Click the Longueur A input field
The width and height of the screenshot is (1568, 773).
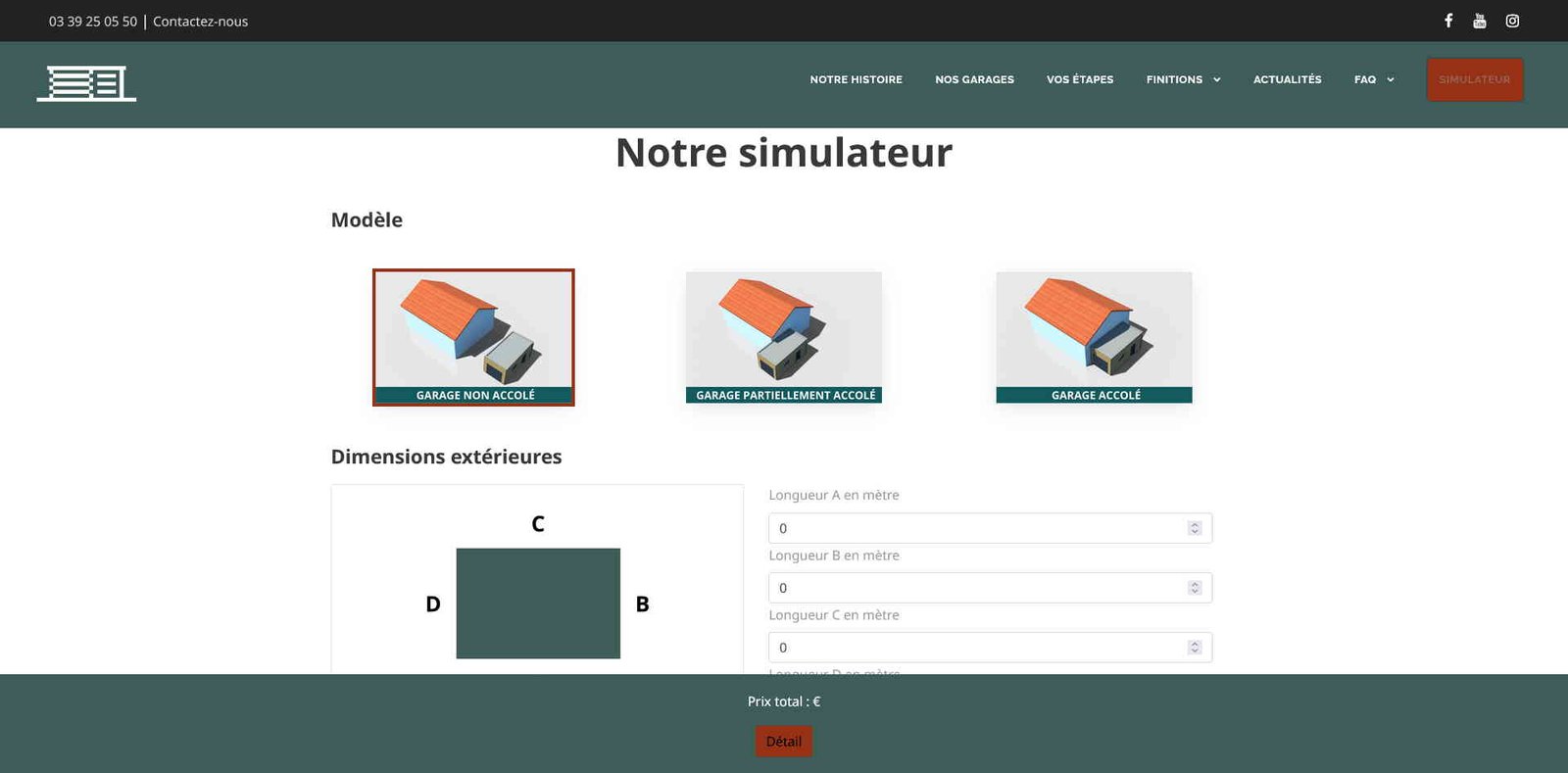pos(990,528)
